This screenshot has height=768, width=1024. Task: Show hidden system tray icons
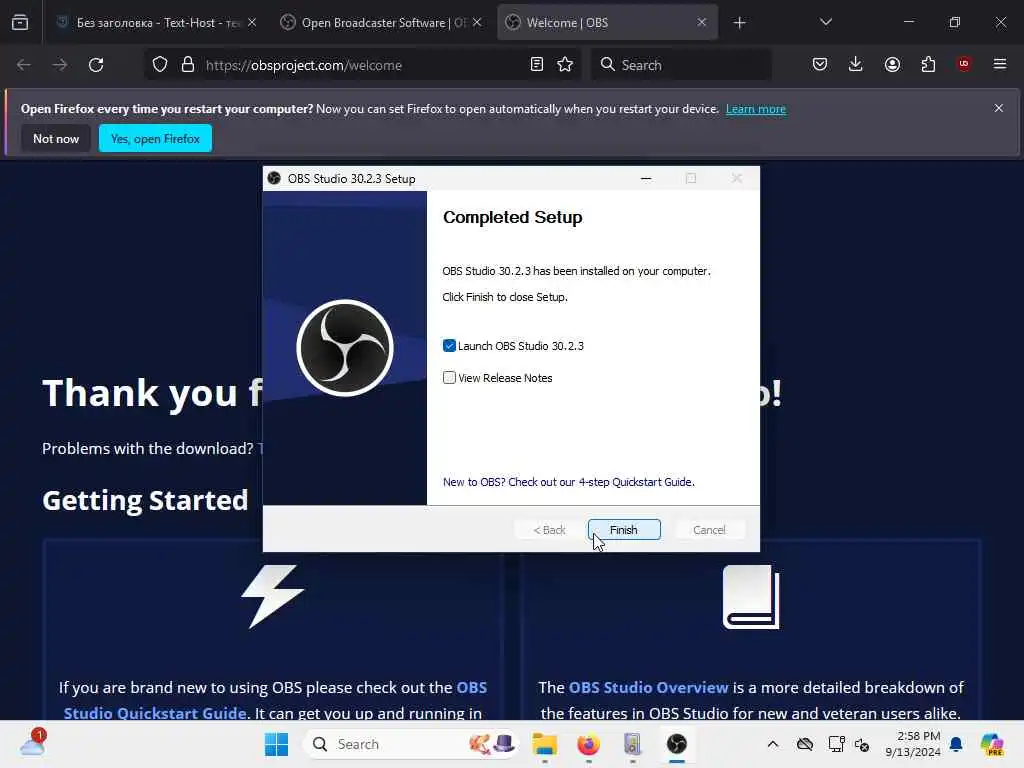tap(773, 744)
